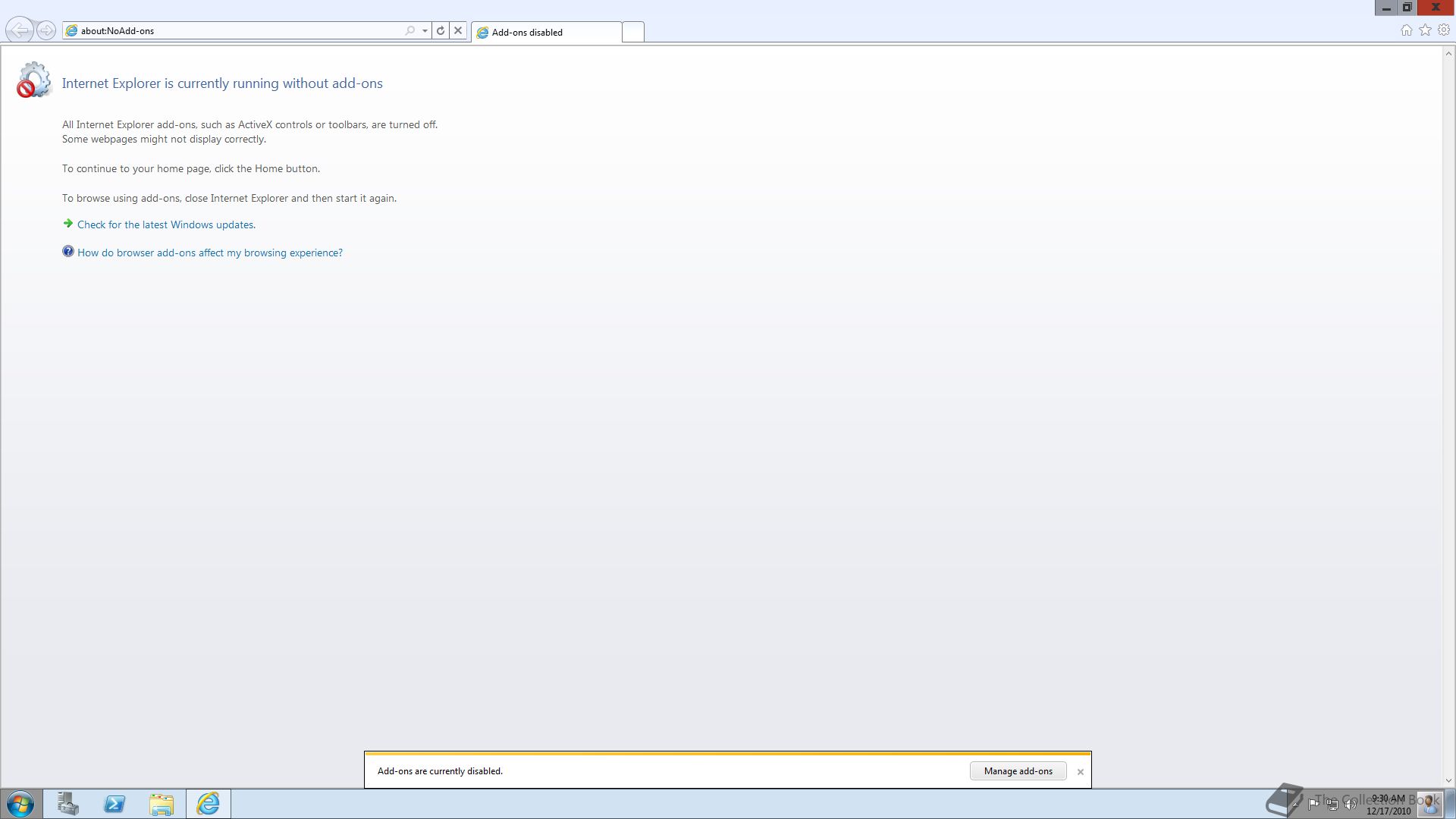Select the 'Add-ons disabled' tab

coord(546,32)
